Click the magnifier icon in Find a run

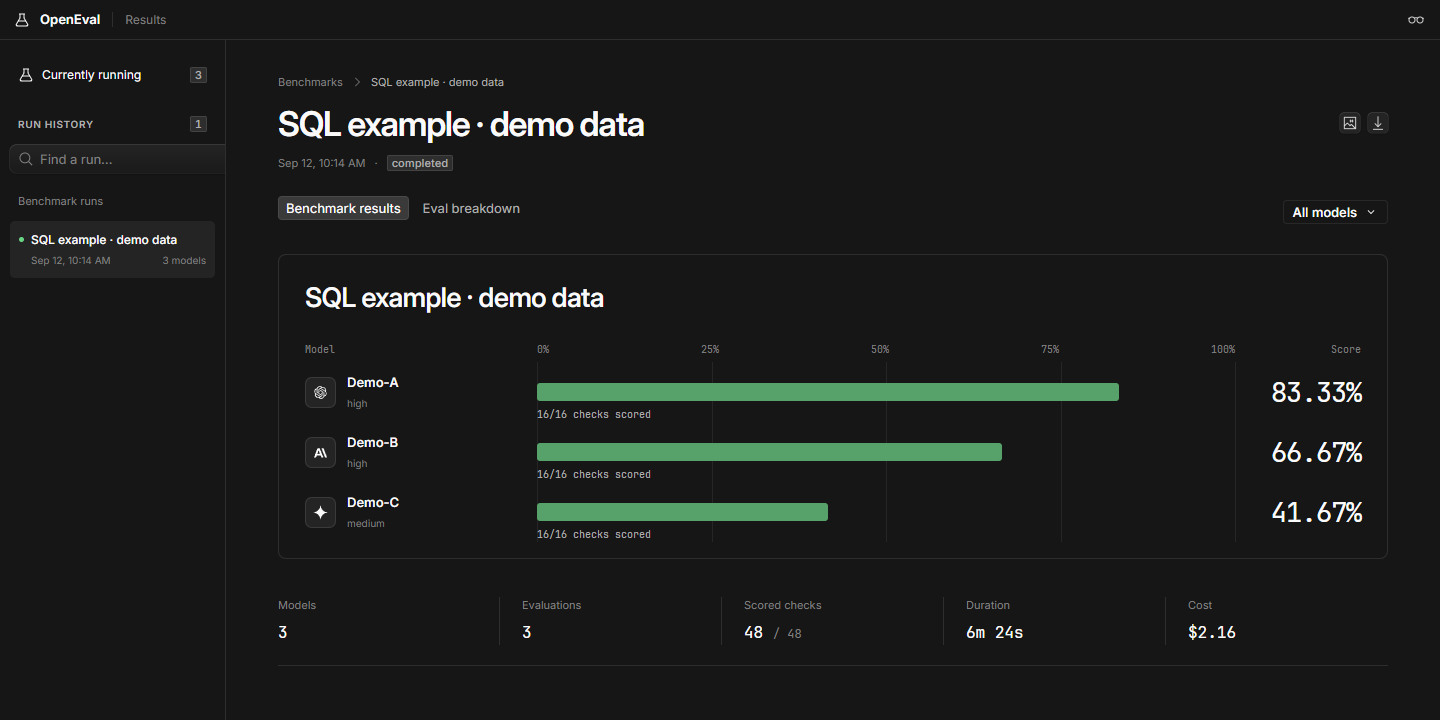tap(26, 159)
